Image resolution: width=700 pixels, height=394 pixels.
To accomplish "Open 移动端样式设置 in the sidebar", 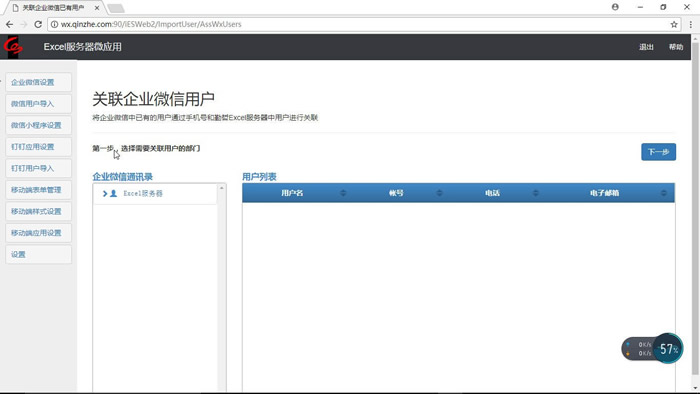I will (38, 212).
